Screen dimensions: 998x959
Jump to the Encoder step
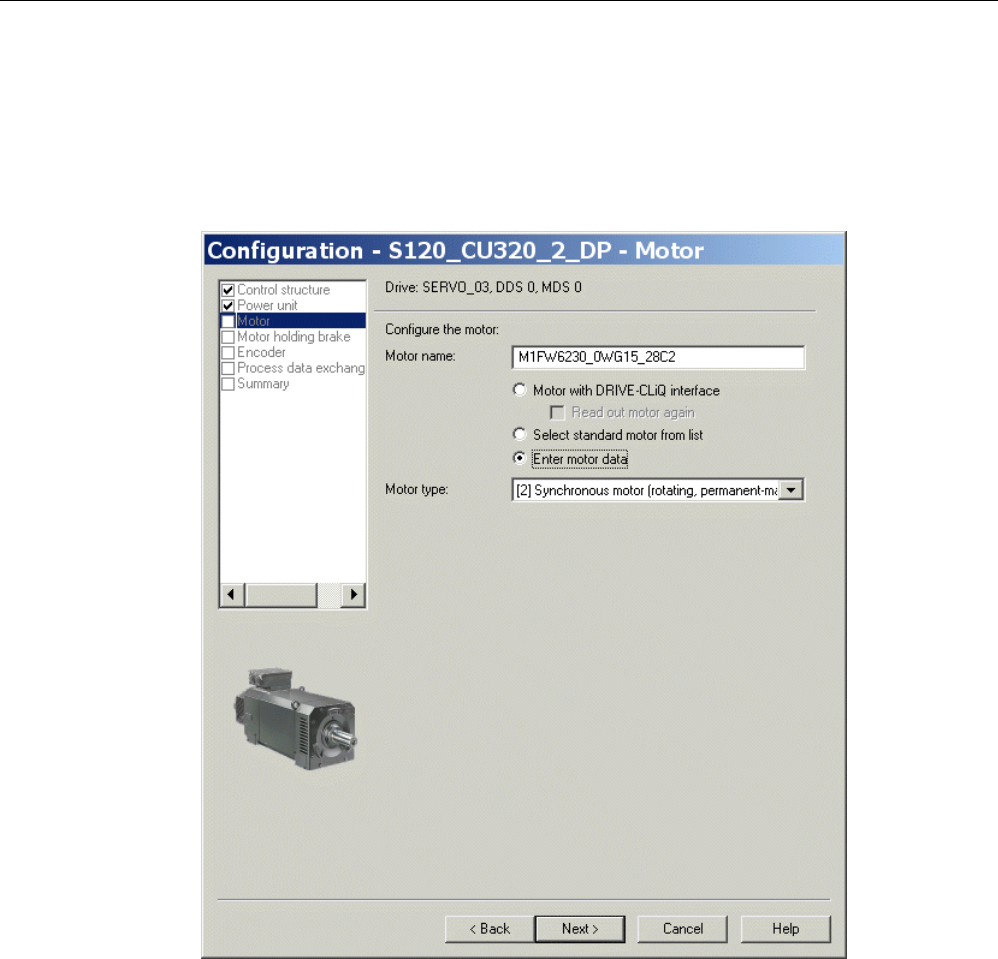262,353
